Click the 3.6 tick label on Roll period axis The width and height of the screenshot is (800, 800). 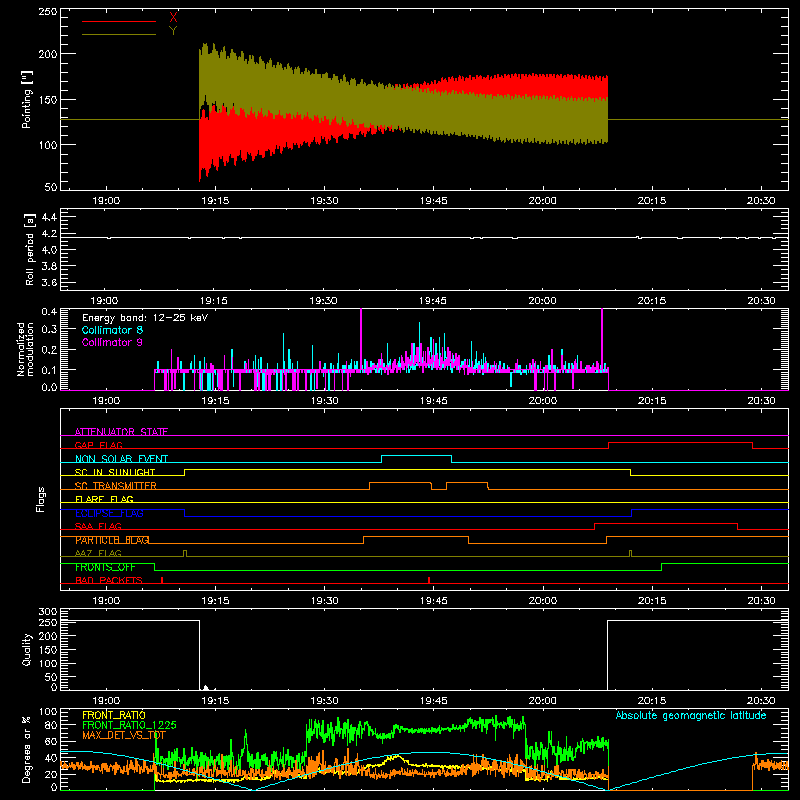49,282
